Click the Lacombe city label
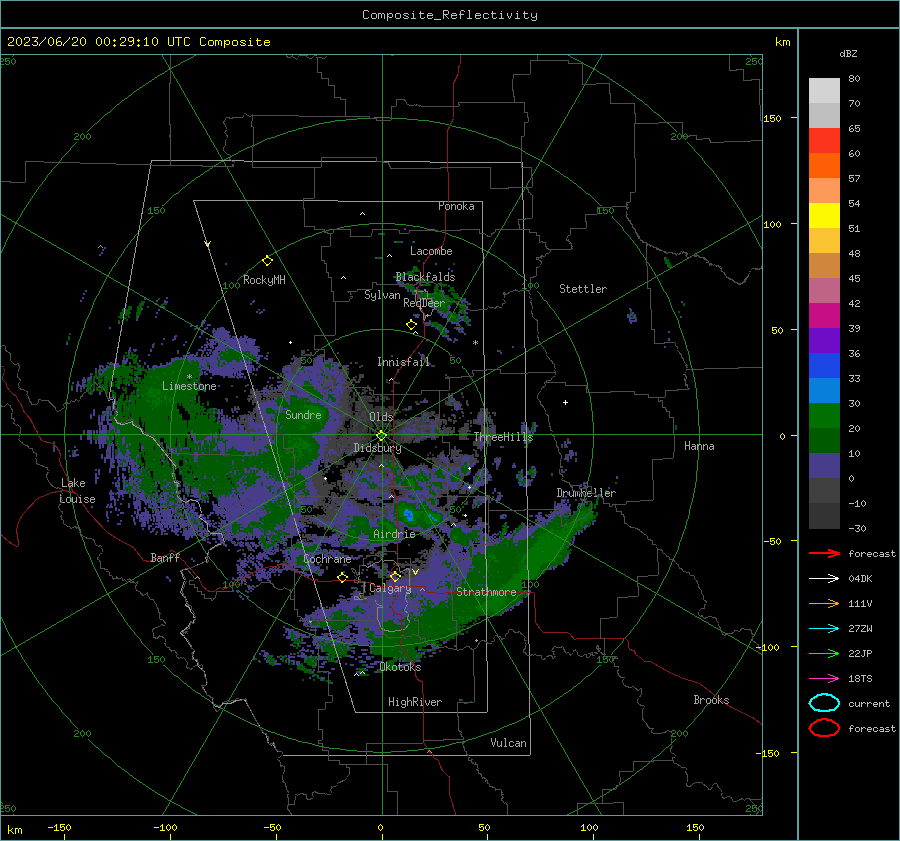The image size is (900, 841). click(431, 251)
